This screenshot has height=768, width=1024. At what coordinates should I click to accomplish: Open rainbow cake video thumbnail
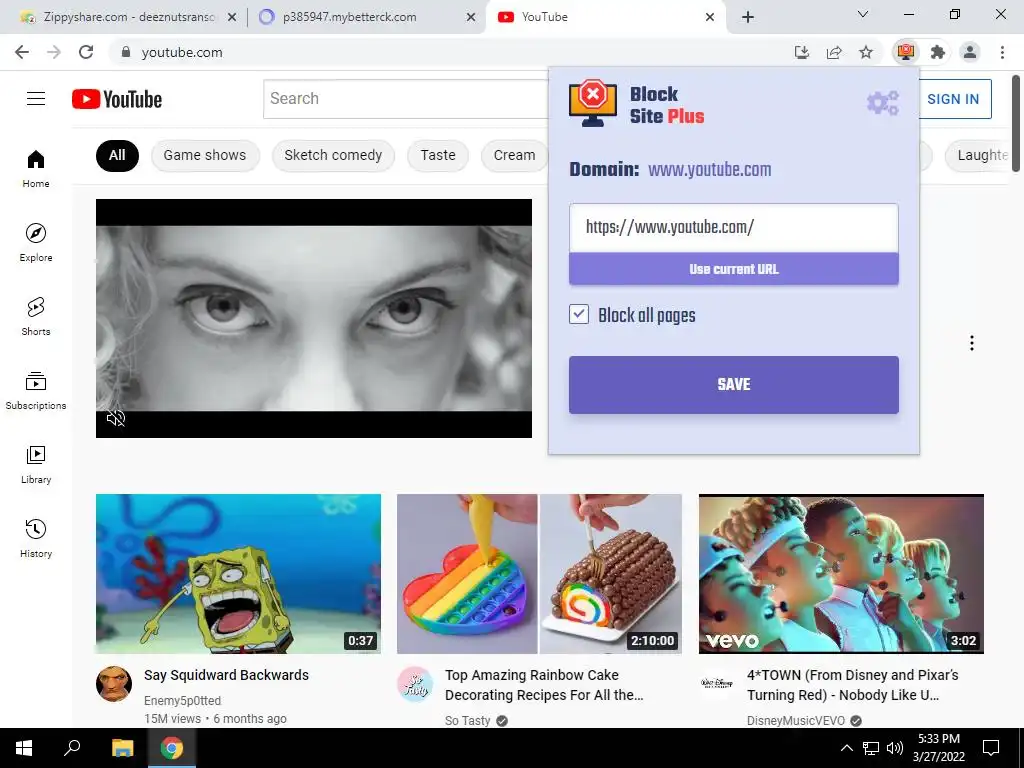539,573
